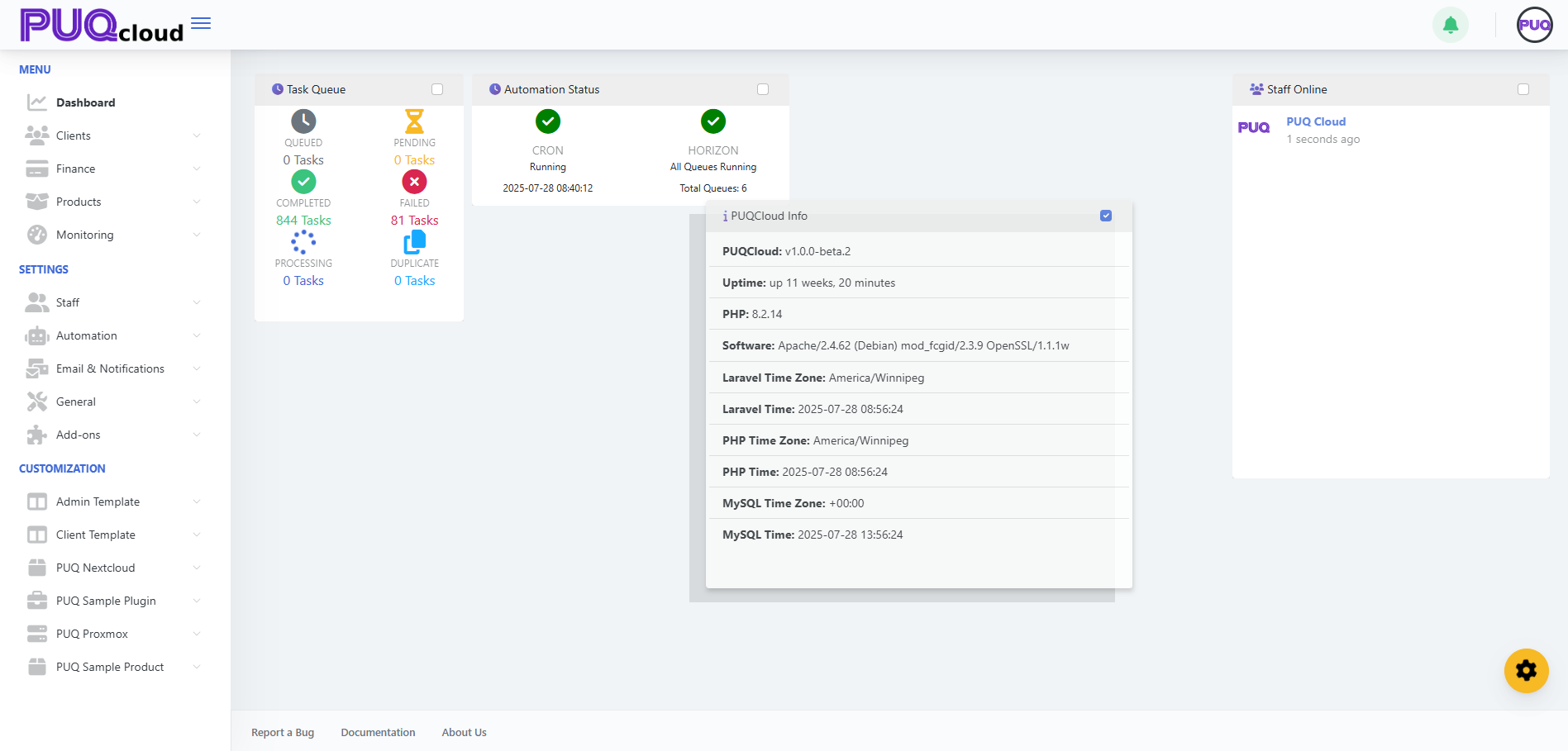Click the Completed green check icon
Viewport: 1568px width, 751px height.
tap(303, 182)
